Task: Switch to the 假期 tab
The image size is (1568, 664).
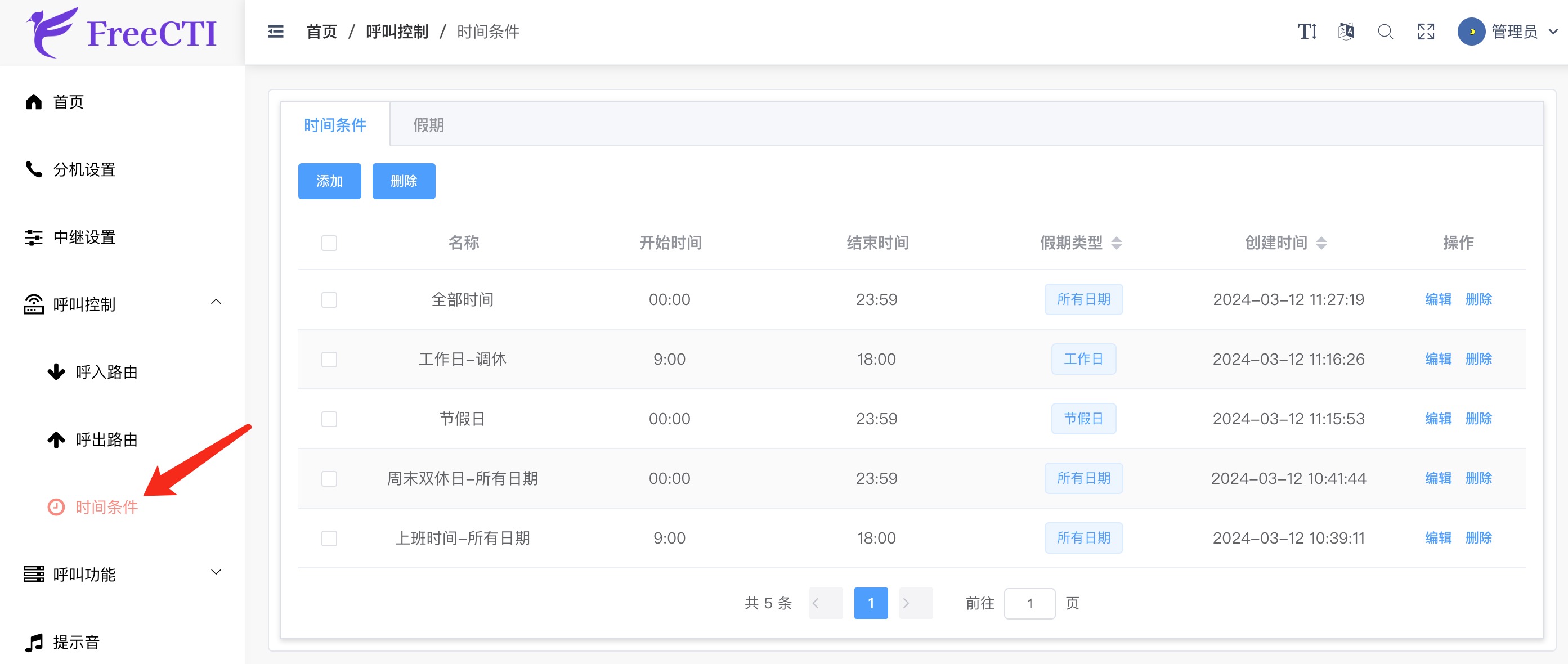Action: [428, 125]
